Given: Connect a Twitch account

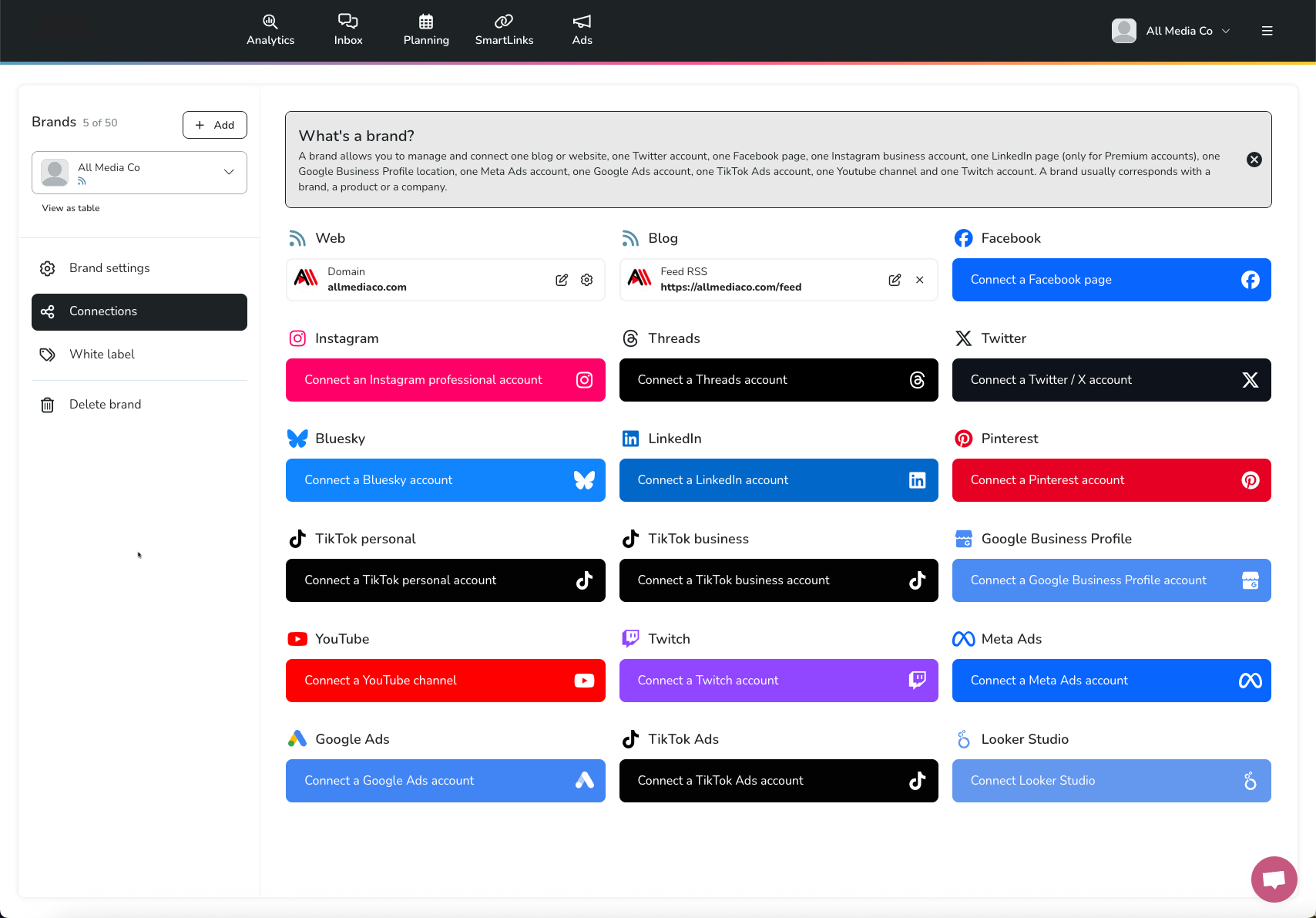Looking at the screenshot, I should pos(778,681).
